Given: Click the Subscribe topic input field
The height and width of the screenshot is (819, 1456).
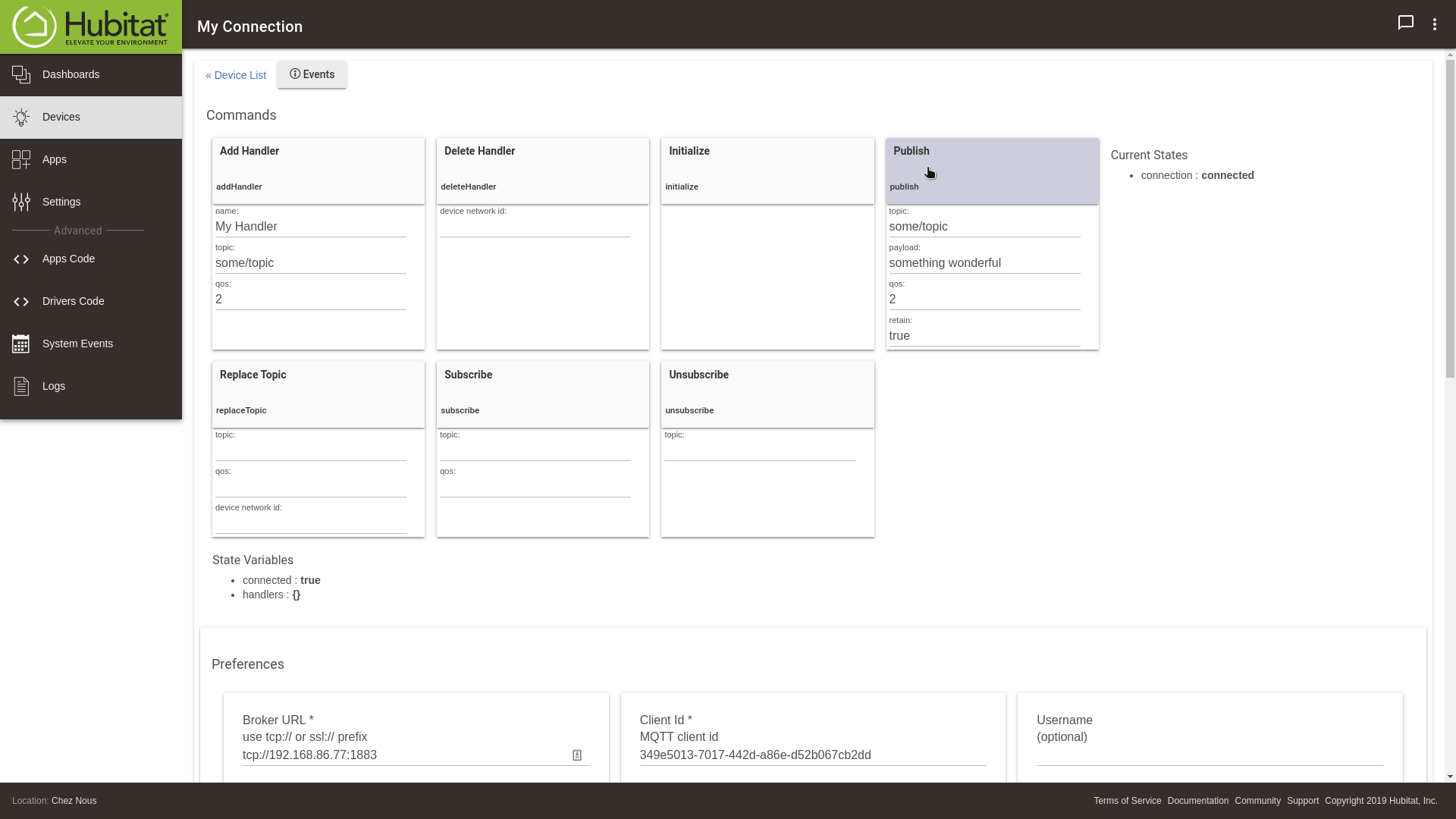Looking at the screenshot, I should pyautogui.click(x=535, y=451).
